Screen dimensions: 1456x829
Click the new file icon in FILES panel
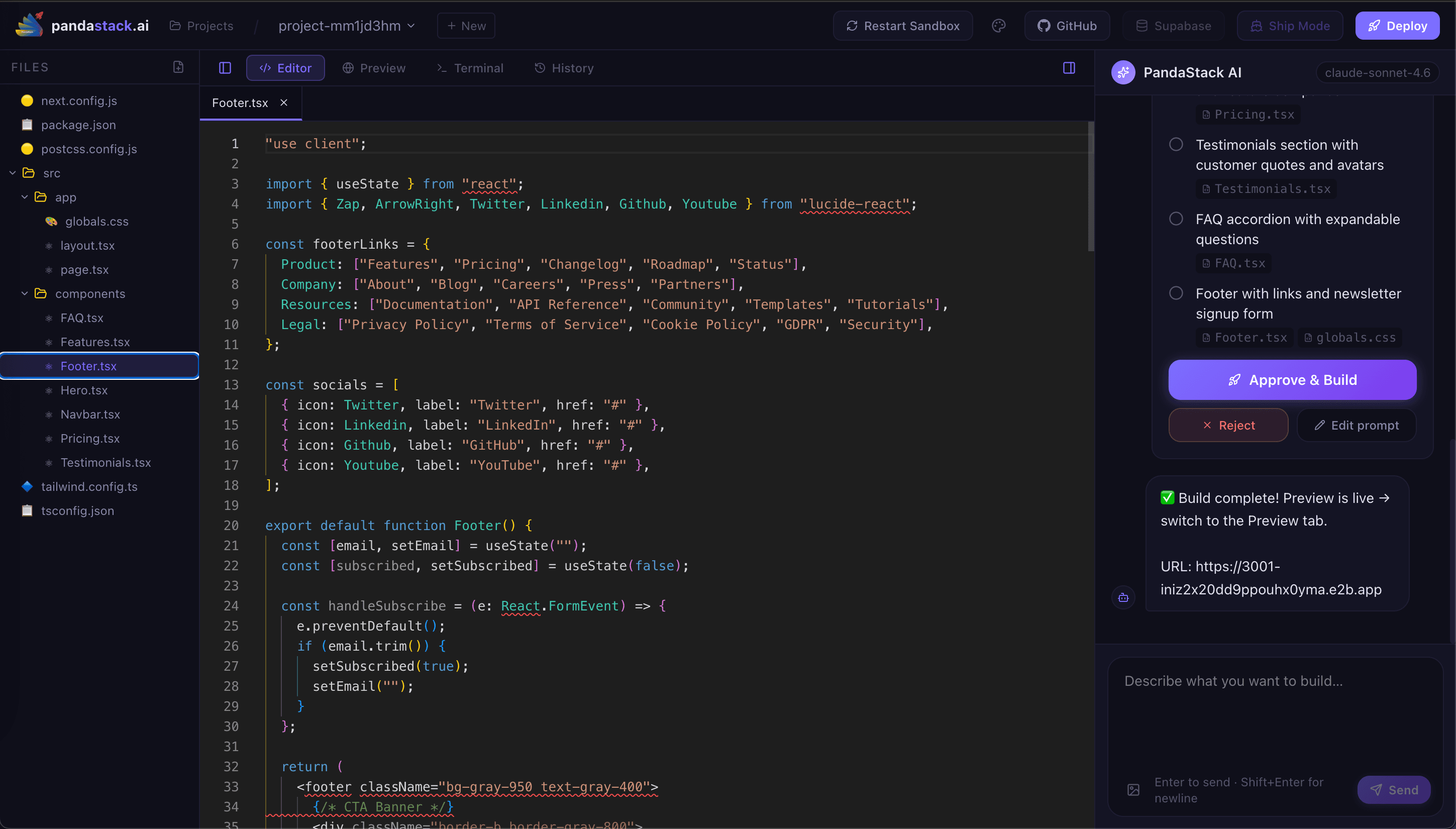[178, 67]
